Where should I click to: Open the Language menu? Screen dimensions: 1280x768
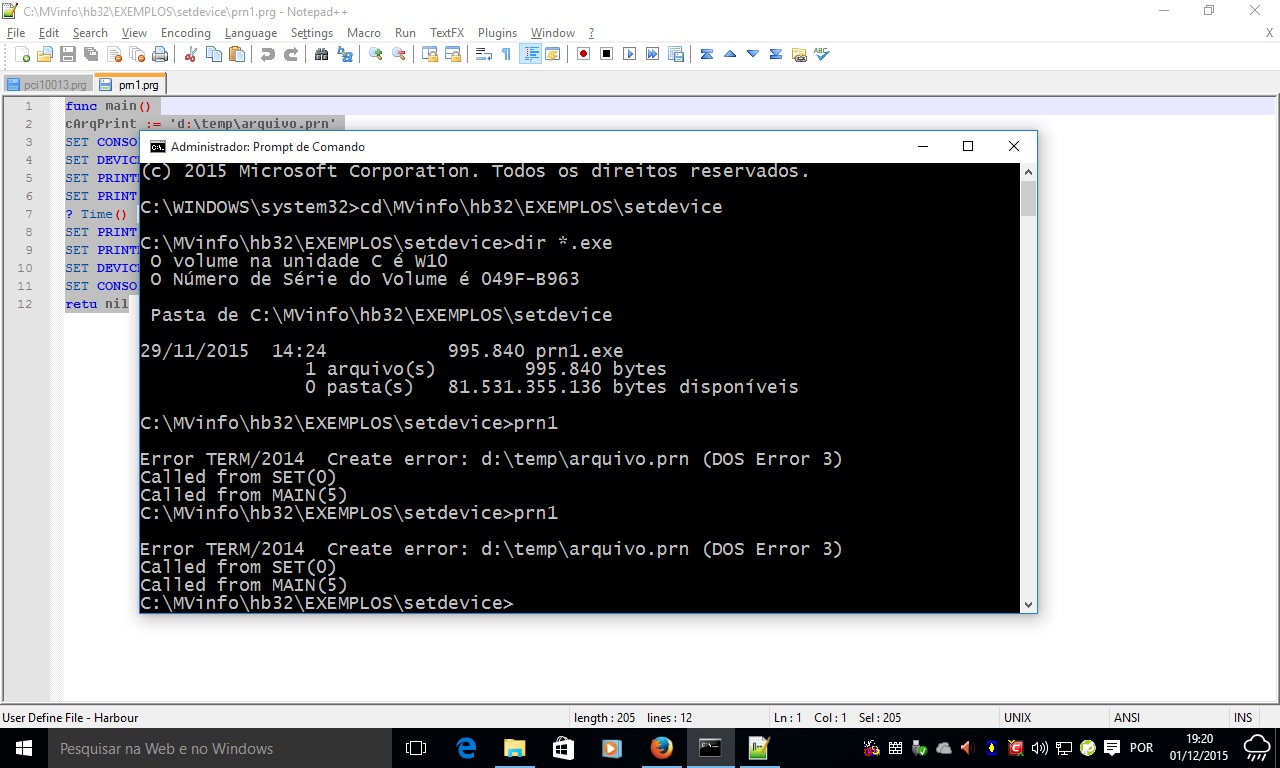250,33
